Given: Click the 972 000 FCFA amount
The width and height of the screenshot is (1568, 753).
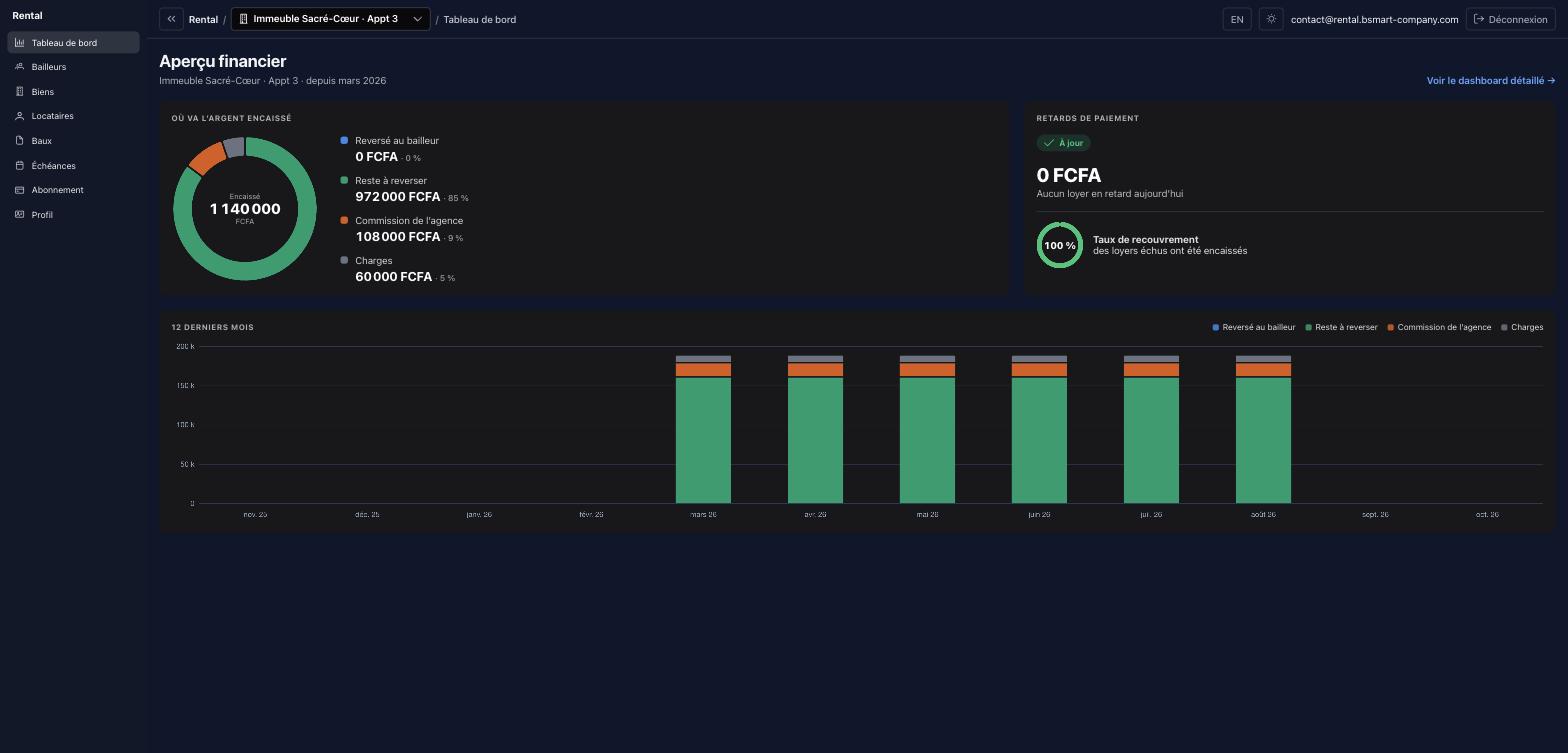Looking at the screenshot, I should 398,197.
